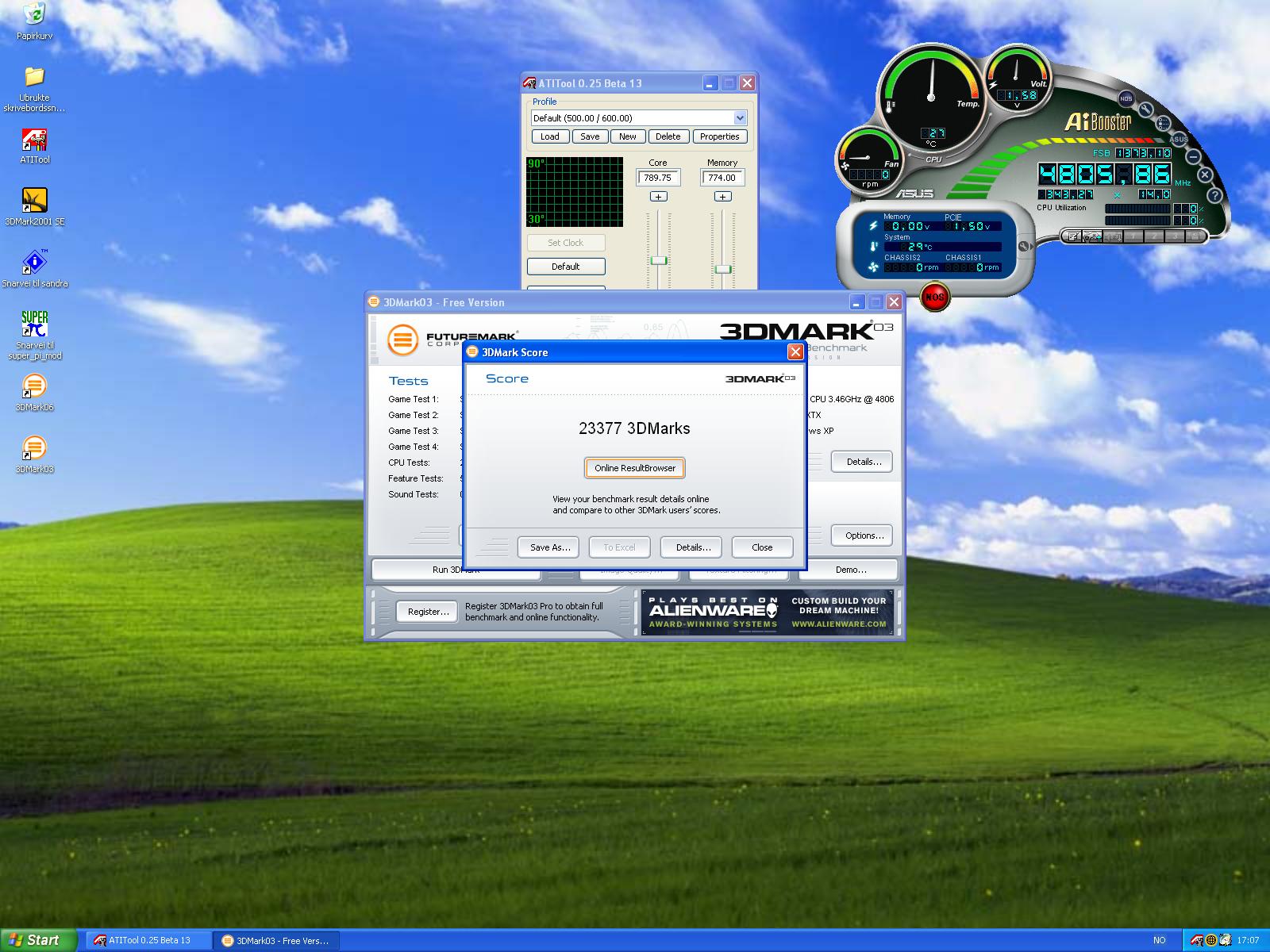This screenshot has width=1270, height=952.
Task: Click the NO language indicator in taskbar
Action: pos(1160,940)
